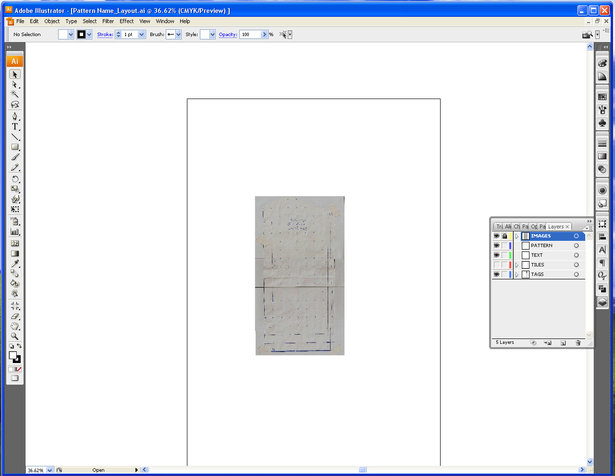The width and height of the screenshot is (615, 476).
Task: Select the Rectangle tool
Action: 15,147
